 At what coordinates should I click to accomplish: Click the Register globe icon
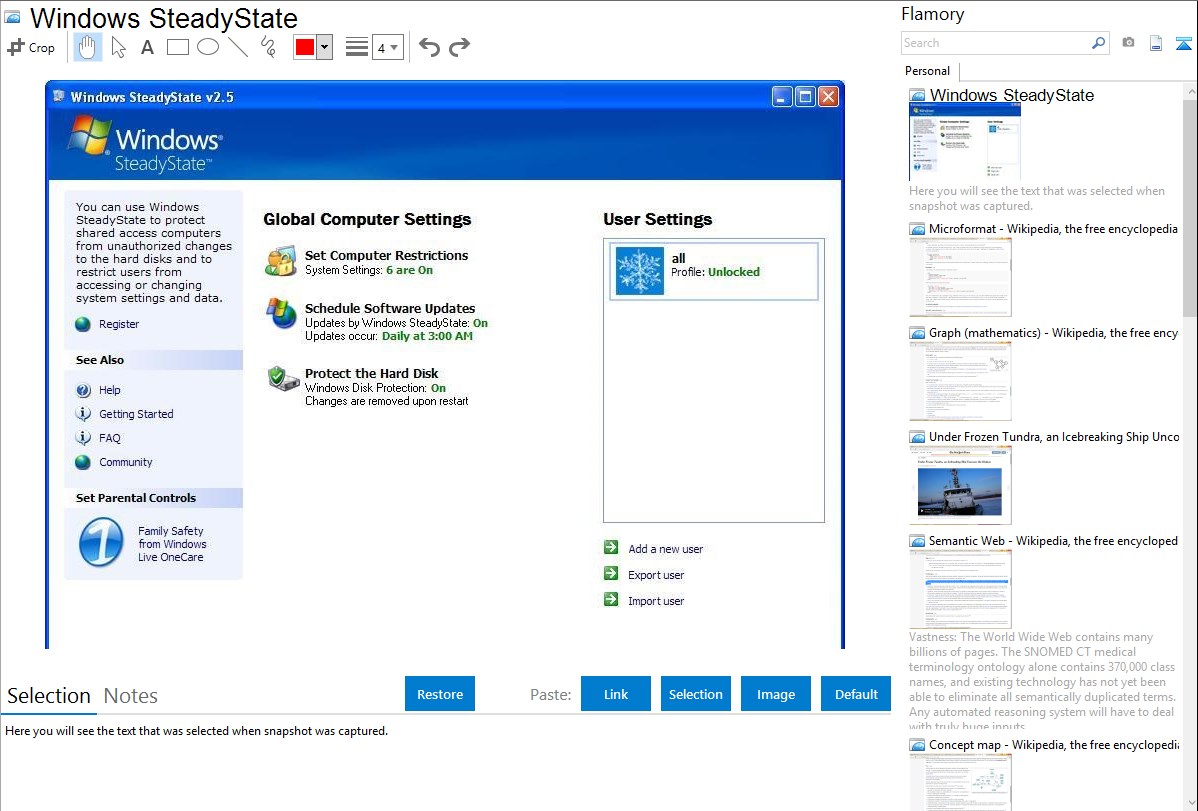pyautogui.click(x=83, y=324)
